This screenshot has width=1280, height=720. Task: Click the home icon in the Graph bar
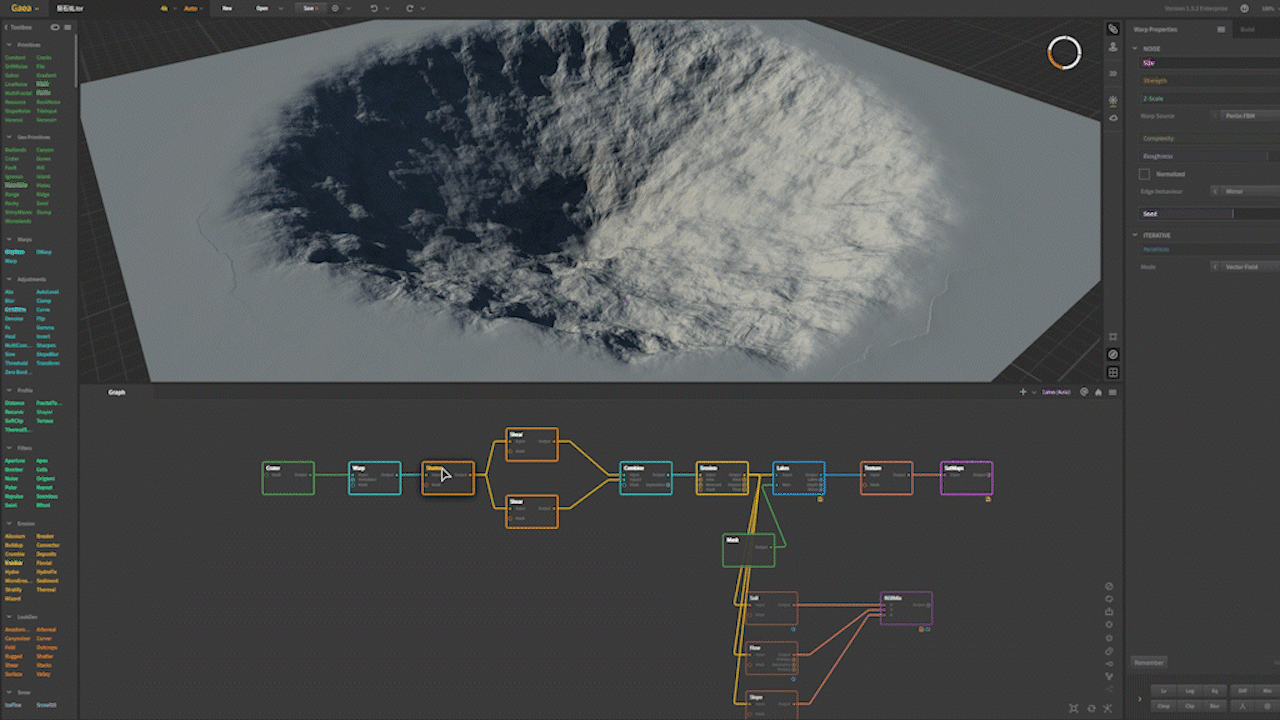click(1099, 392)
